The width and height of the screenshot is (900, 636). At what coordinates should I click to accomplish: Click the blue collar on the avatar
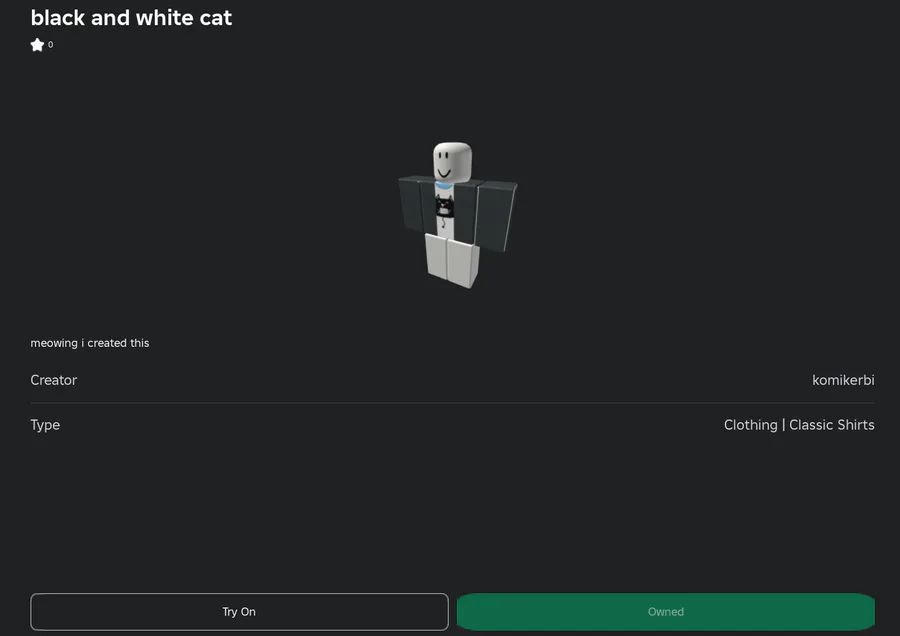pyautogui.click(x=443, y=185)
